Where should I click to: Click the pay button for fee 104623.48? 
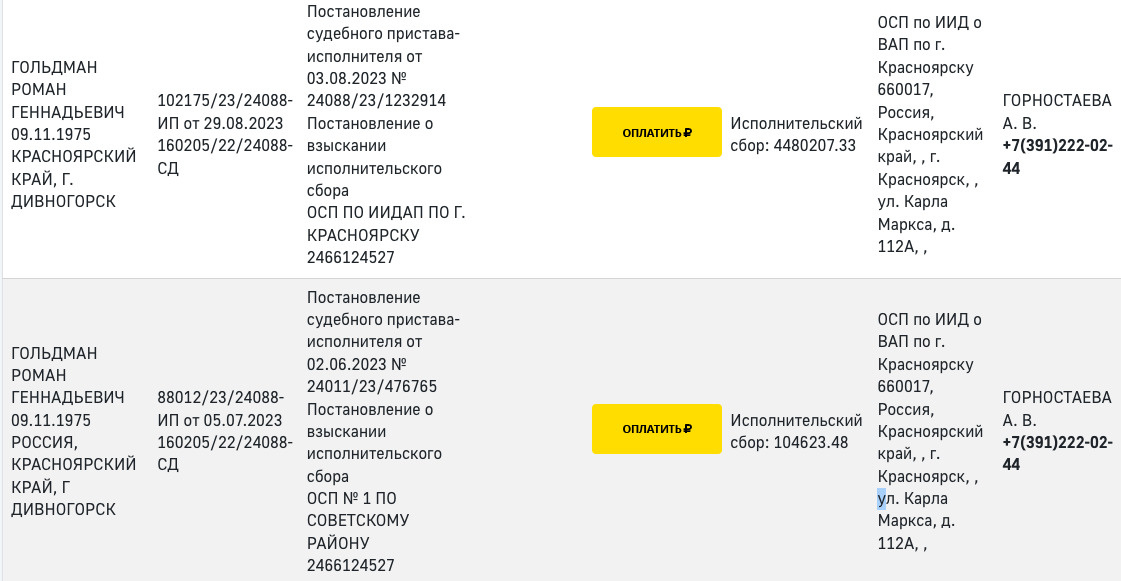[x=656, y=429]
